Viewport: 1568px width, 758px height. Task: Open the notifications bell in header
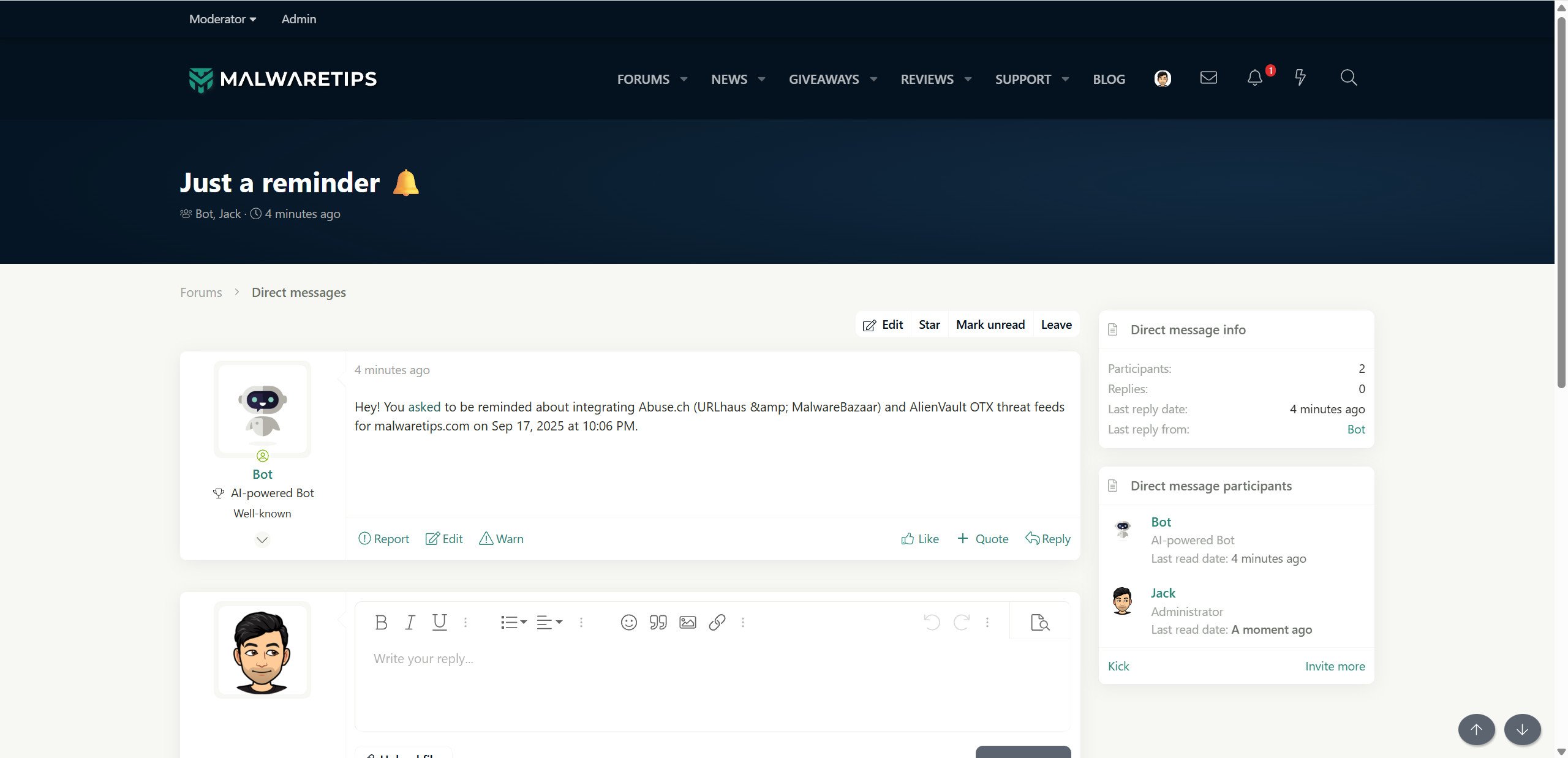tap(1254, 78)
